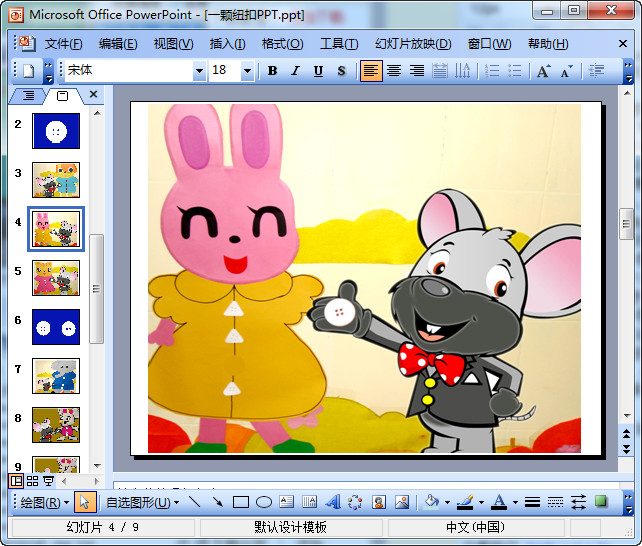
Task: Toggle italic text formatting
Action: (x=295, y=71)
